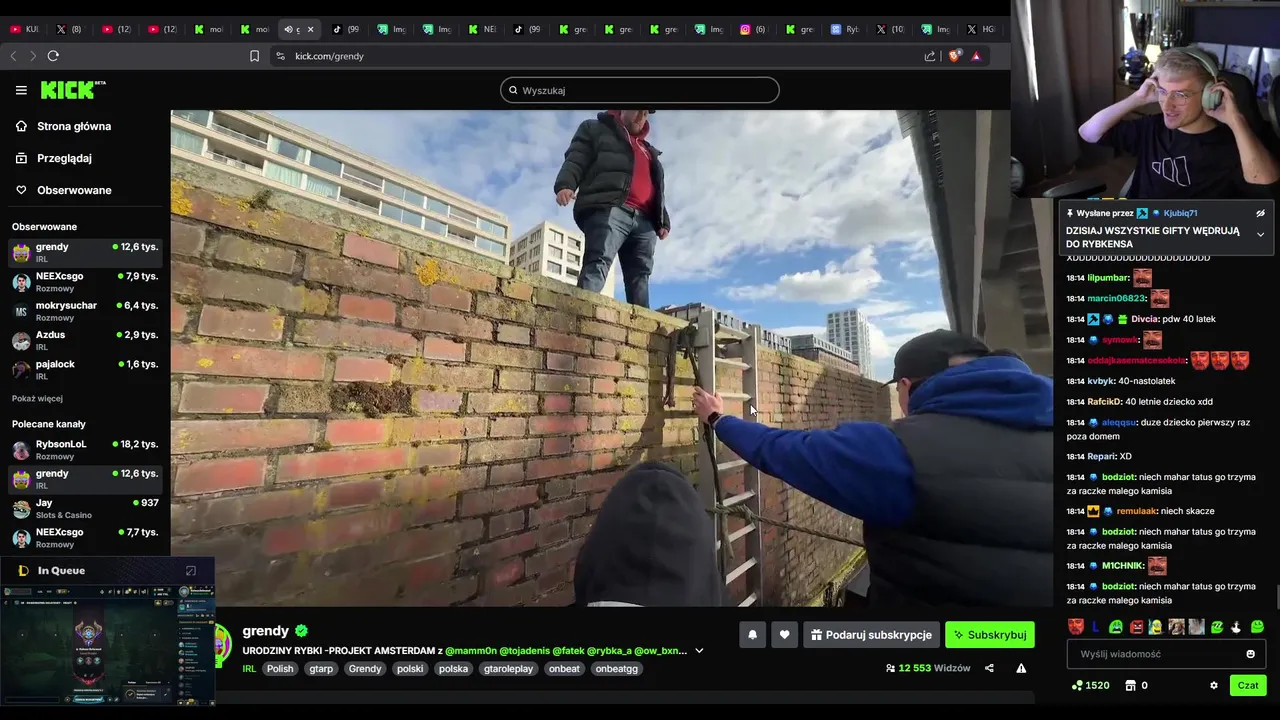The image size is (1280, 720).
Task: Click the share page icon in address bar
Action: coord(930,56)
